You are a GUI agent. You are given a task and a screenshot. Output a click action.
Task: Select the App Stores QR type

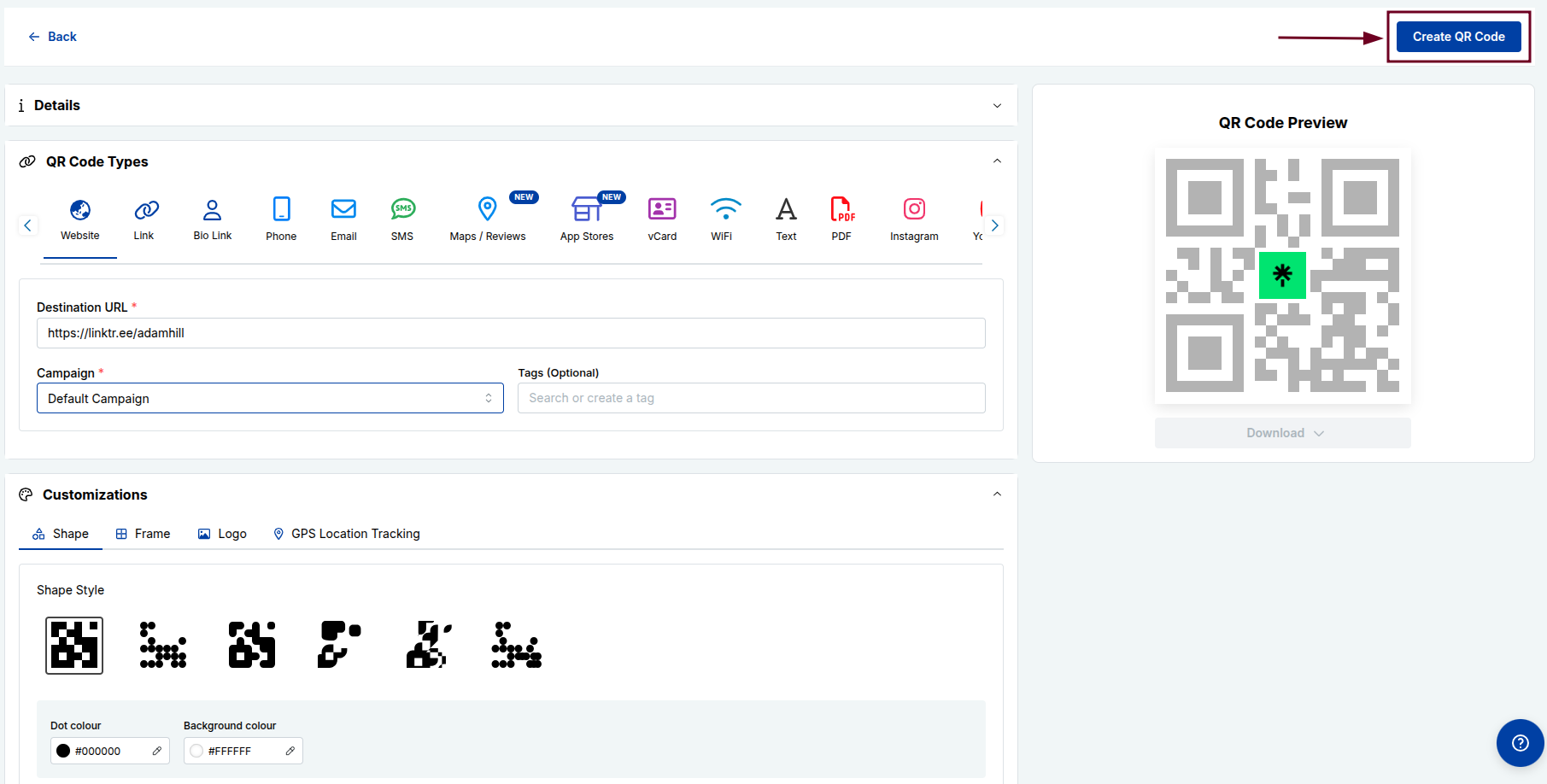tap(587, 219)
